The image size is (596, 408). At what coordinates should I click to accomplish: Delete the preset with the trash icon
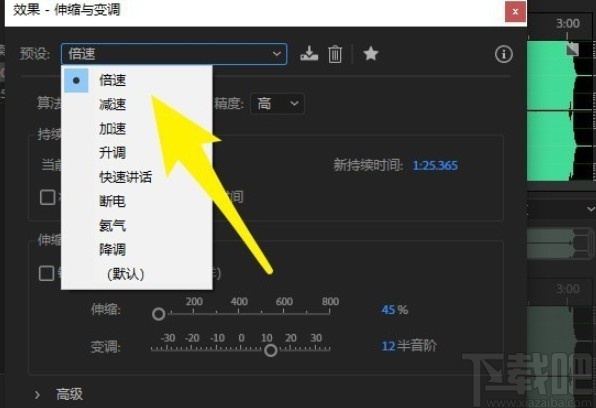335,54
